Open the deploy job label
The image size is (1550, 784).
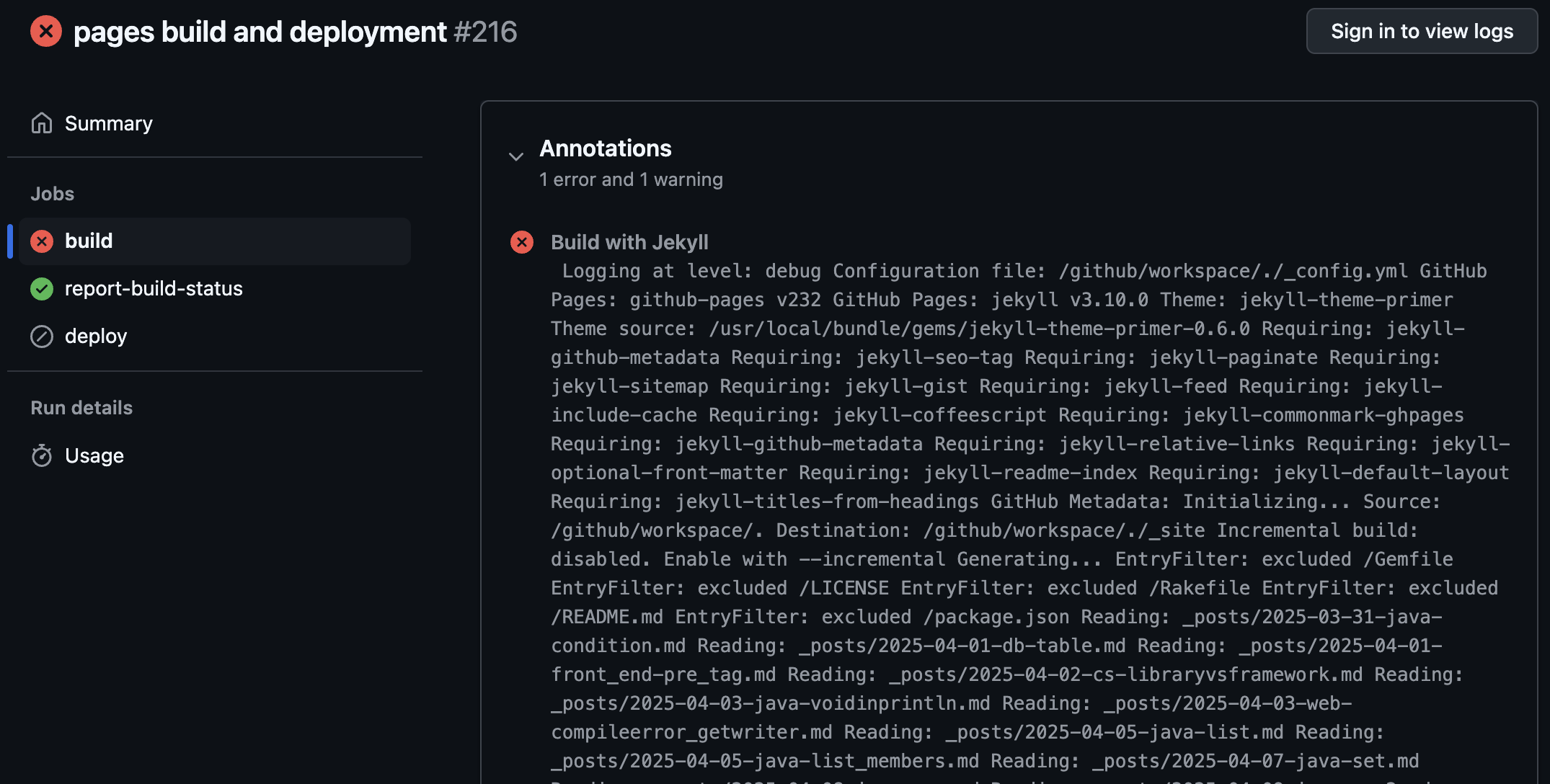tap(96, 337)
